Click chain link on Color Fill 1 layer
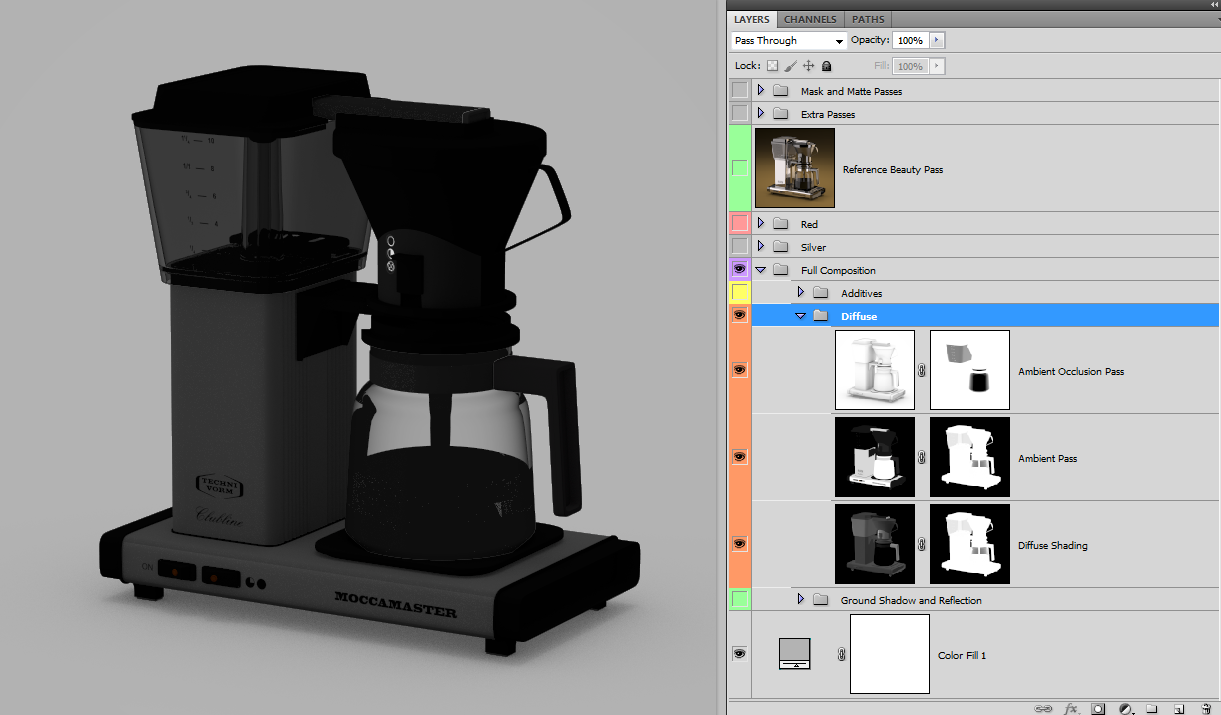The image size is (1221, 715). point(841,654)
